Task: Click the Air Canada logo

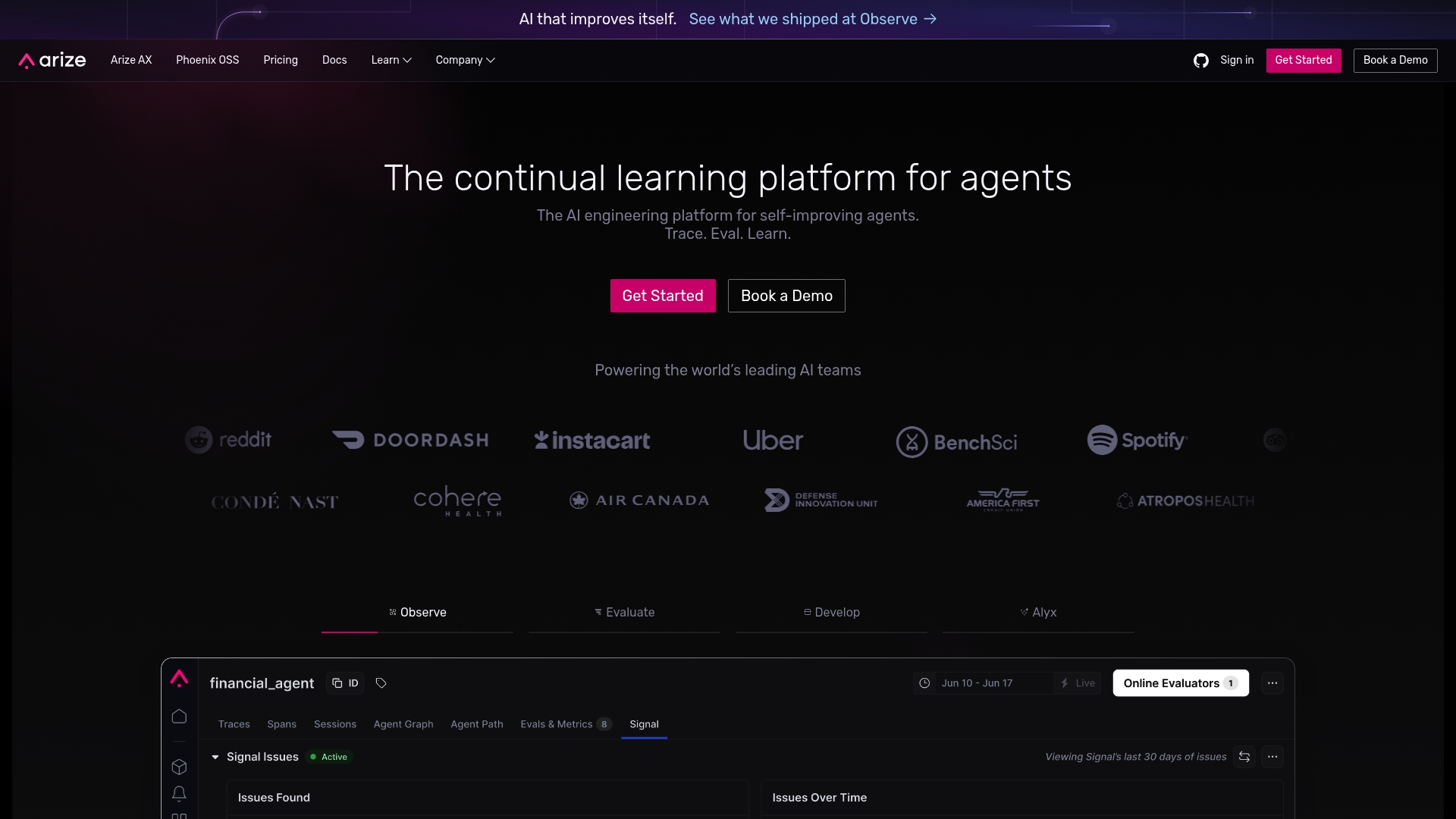Action: tap(639, 500)
